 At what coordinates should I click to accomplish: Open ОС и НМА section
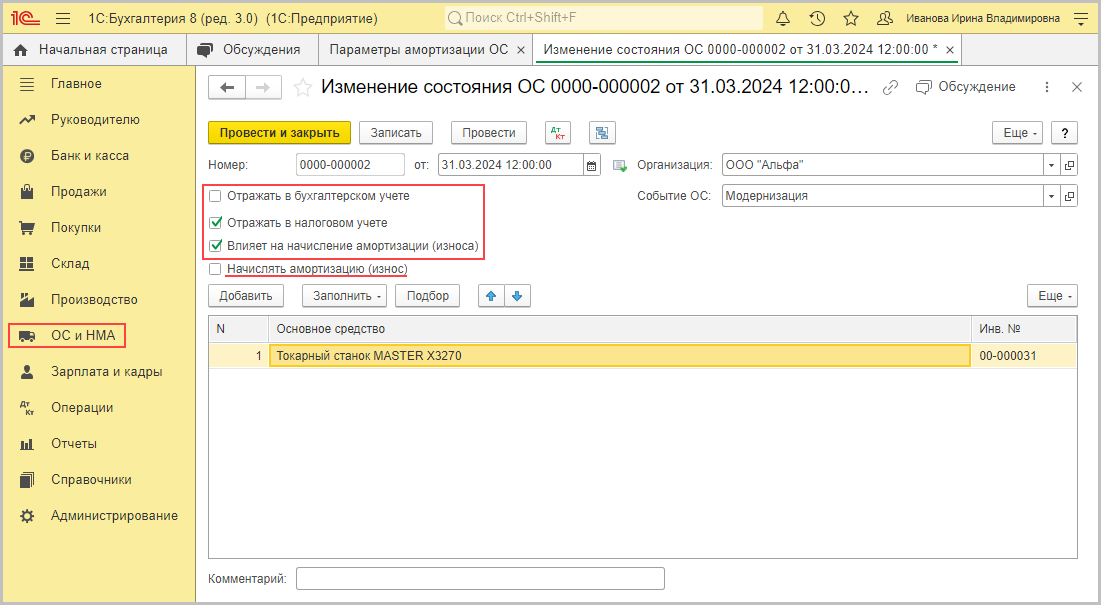[x=67, y=335]
